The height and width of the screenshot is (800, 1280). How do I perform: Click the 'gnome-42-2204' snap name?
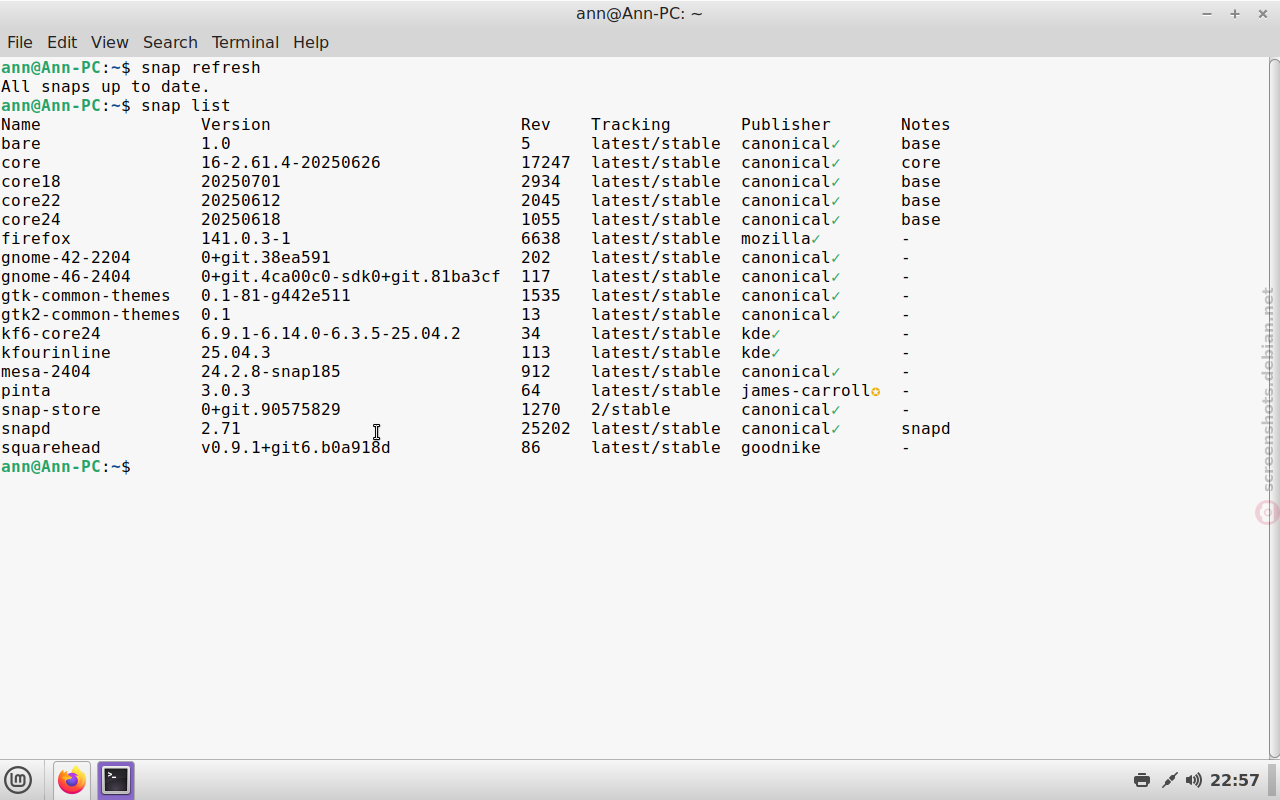pyautogui.click(x=66, y=257)
